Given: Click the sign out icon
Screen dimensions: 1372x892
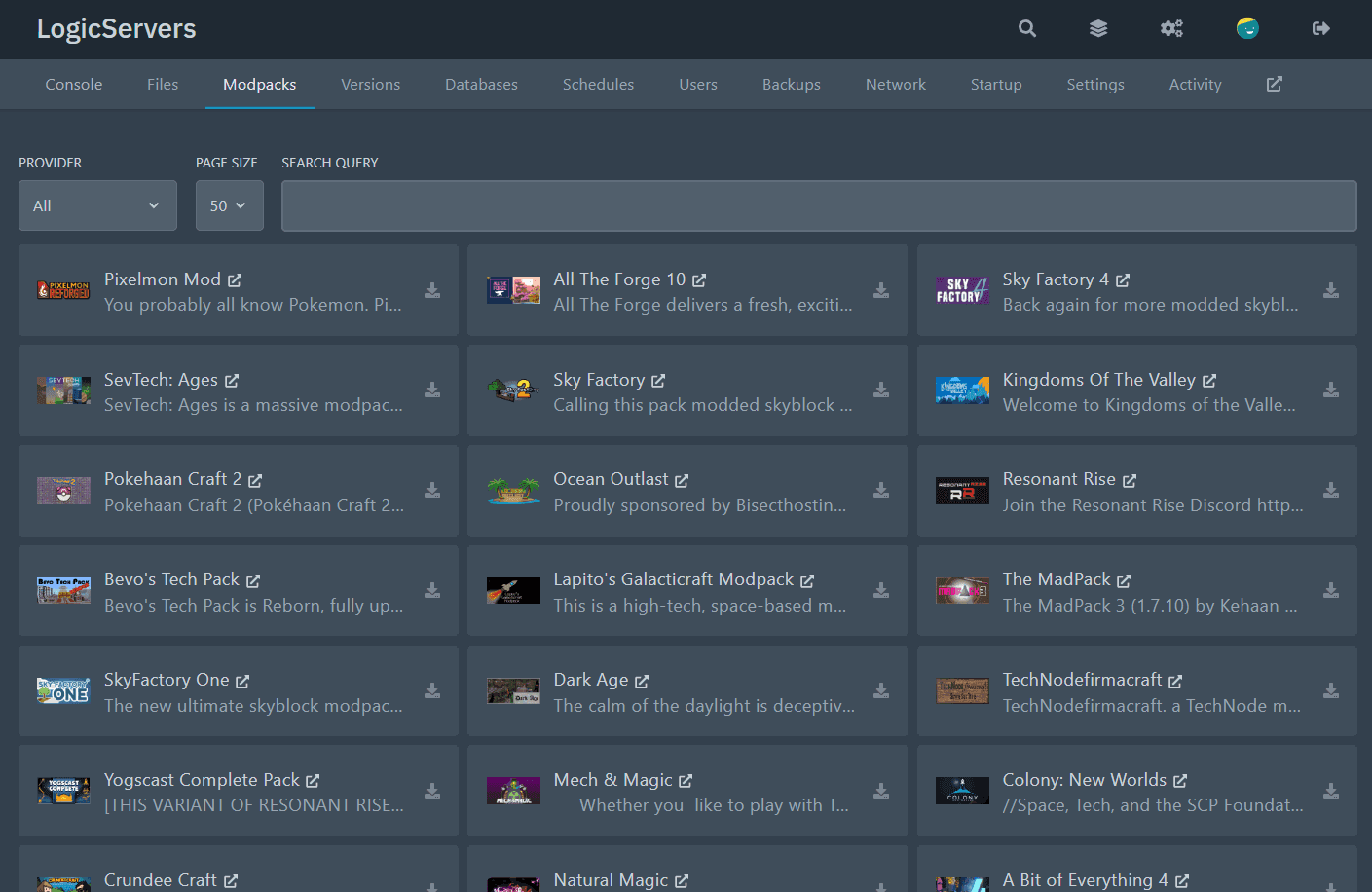Looking at the screenshot, I should click(1321, 28).
